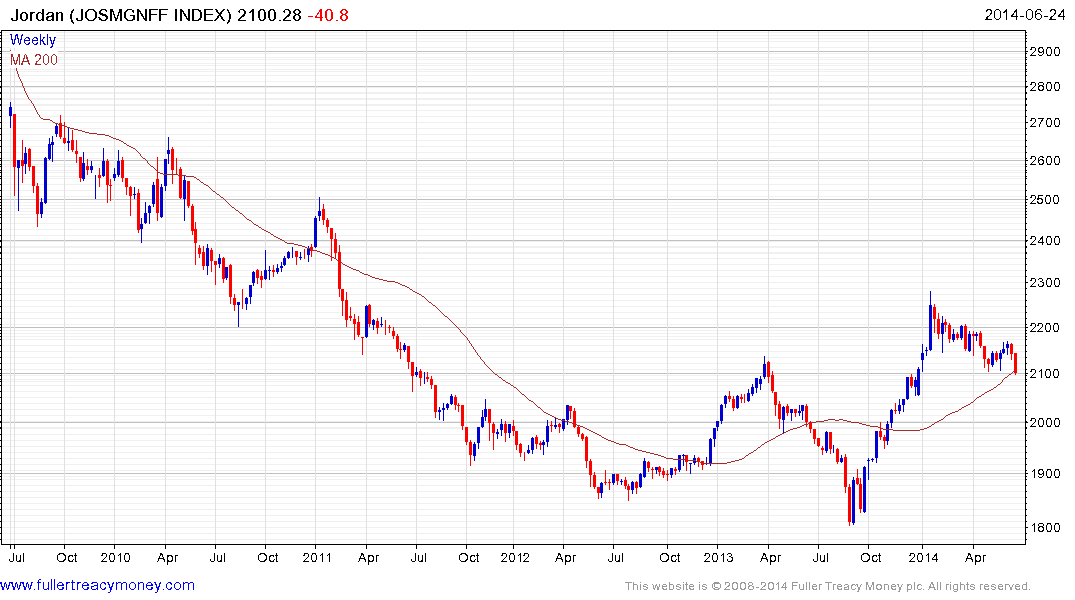Click the 2500 price axis label
The height and width of the screenshot is (600, 1075).
coord(1045,200)
